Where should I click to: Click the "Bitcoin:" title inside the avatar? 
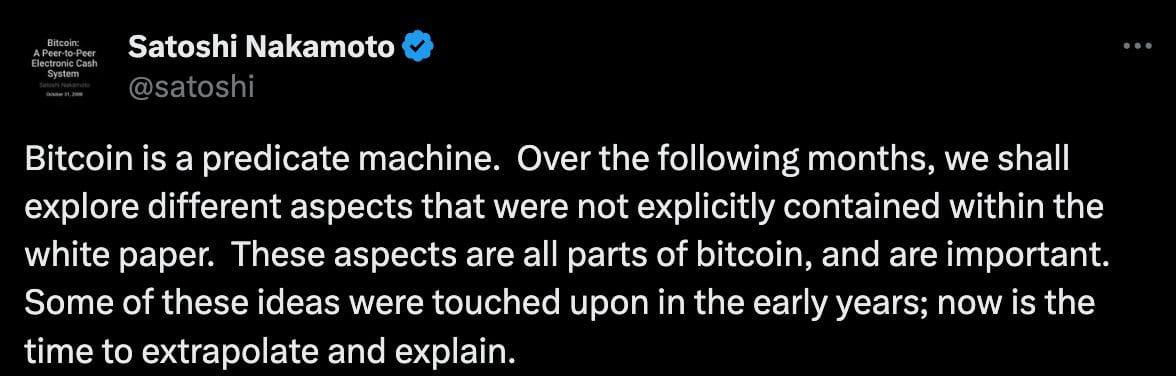pyautogui.click(x=64, y=44)
